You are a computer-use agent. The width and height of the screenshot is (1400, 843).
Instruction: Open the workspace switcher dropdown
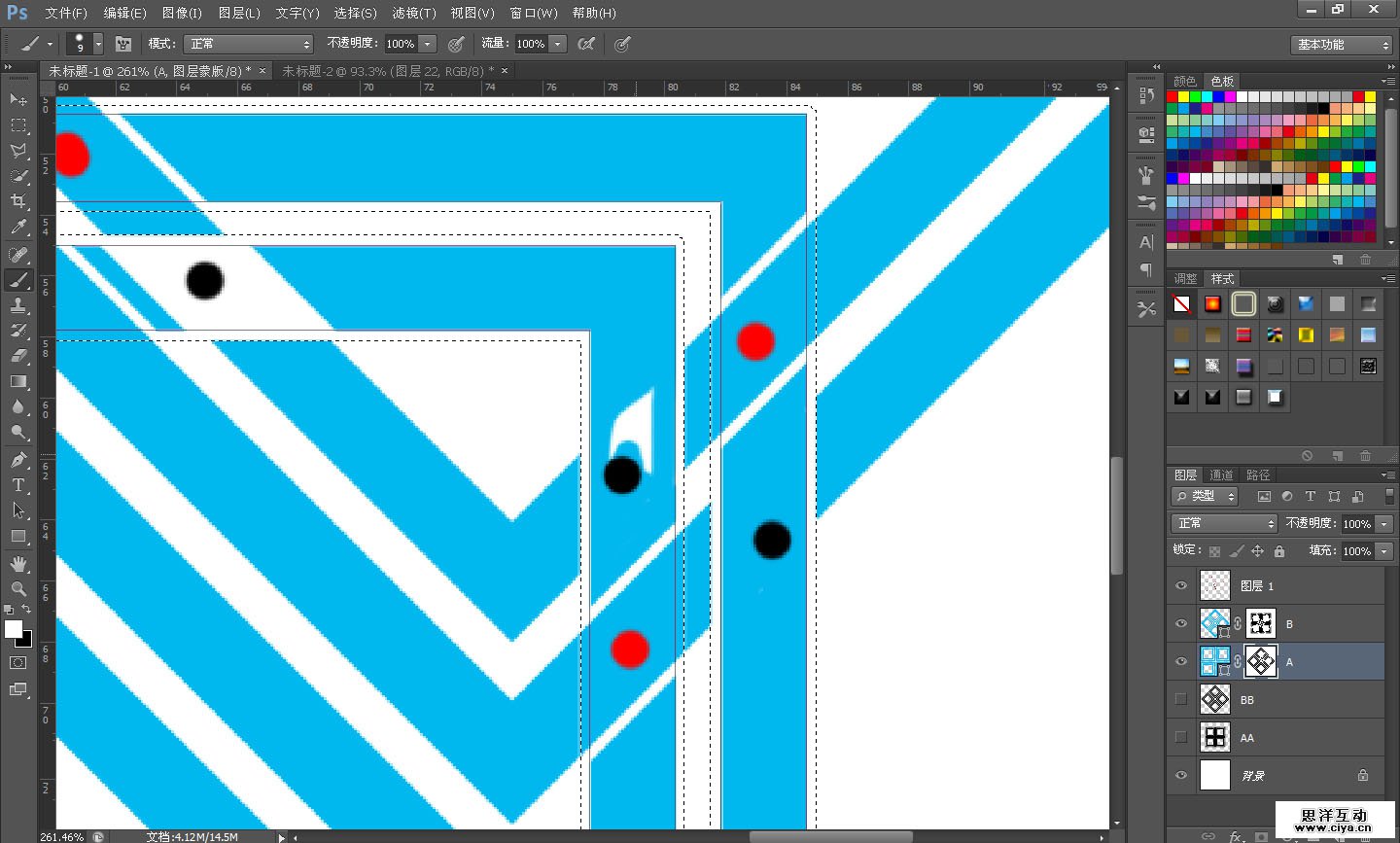coord(1343,45)
